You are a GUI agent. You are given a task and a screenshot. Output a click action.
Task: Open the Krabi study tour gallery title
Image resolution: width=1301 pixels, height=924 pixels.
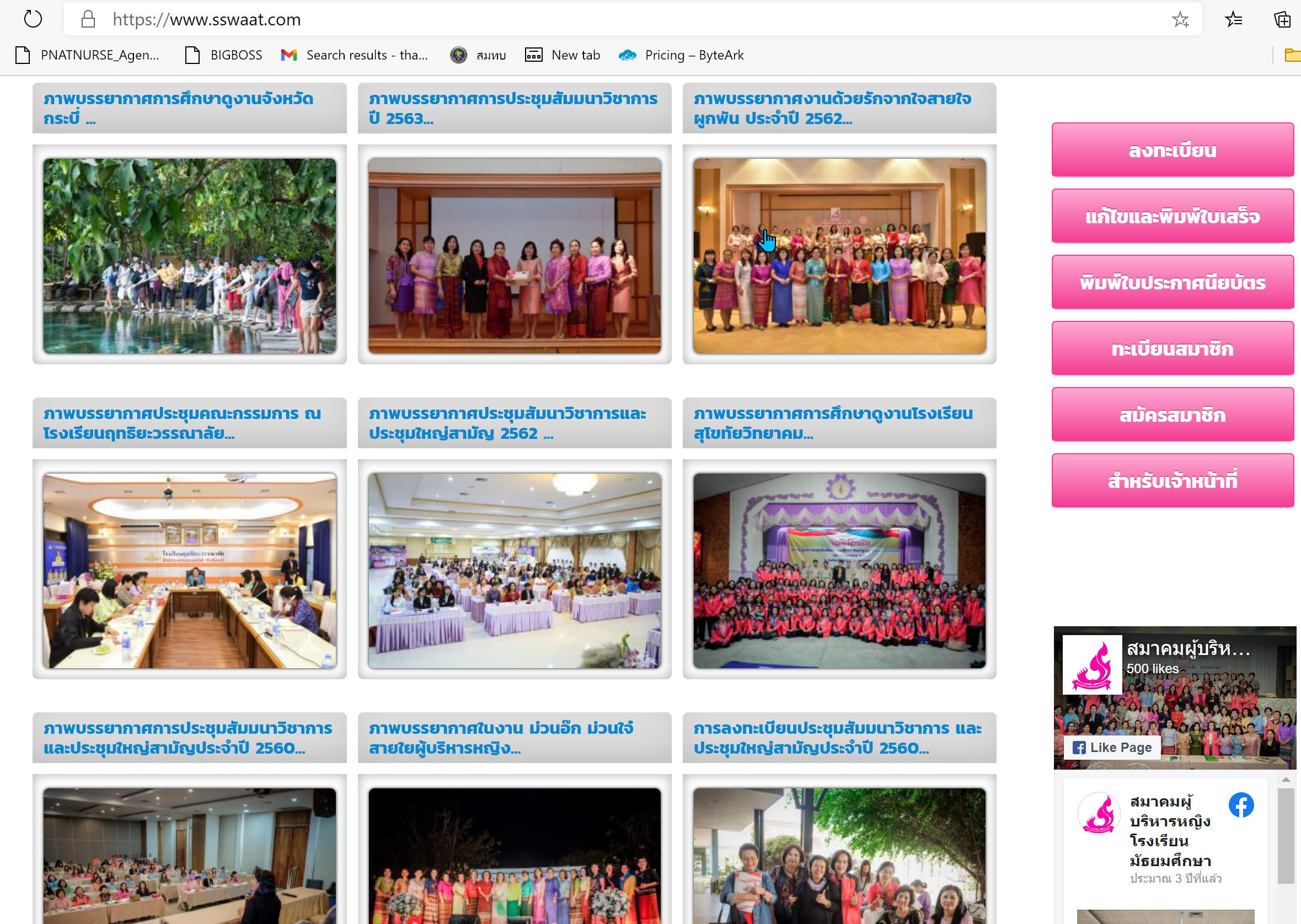pos(178,108)
